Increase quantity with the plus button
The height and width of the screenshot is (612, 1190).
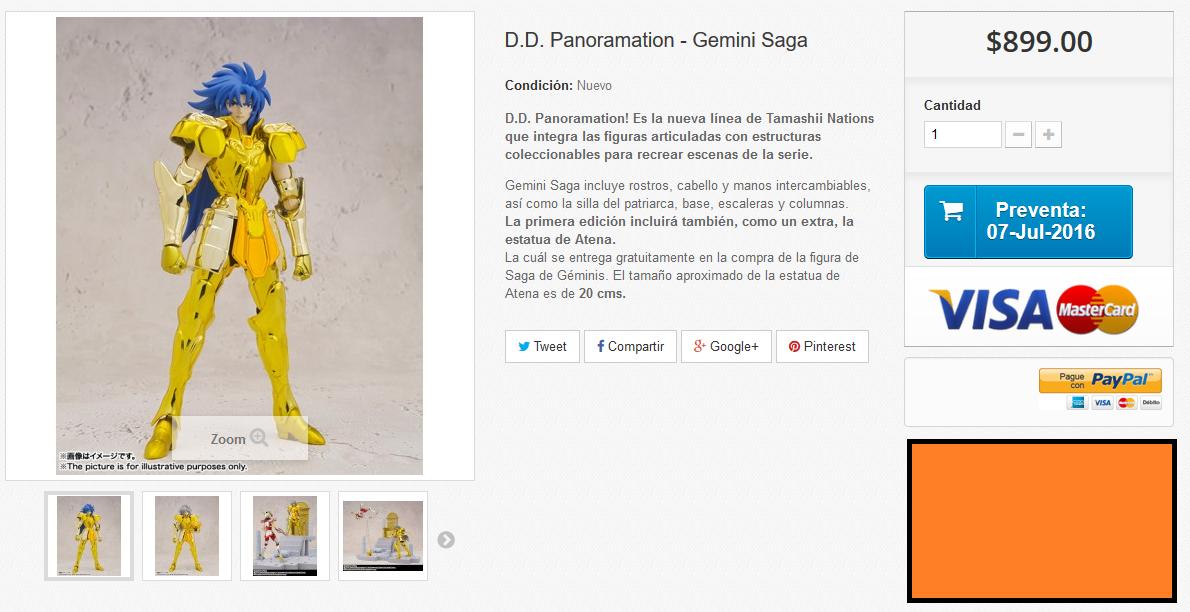tap(1048, 134)
